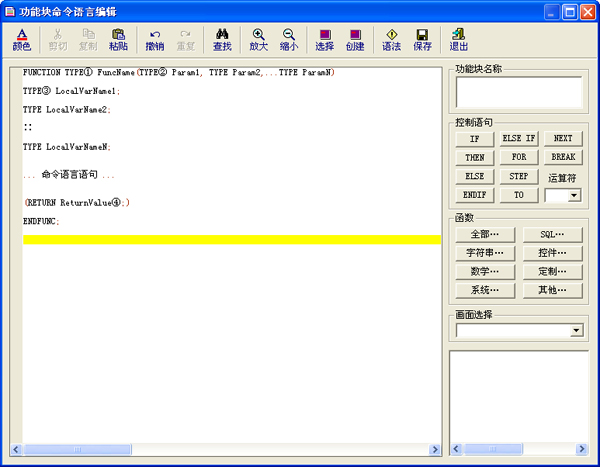Open the SQL… functions list

tap(553, 235)
